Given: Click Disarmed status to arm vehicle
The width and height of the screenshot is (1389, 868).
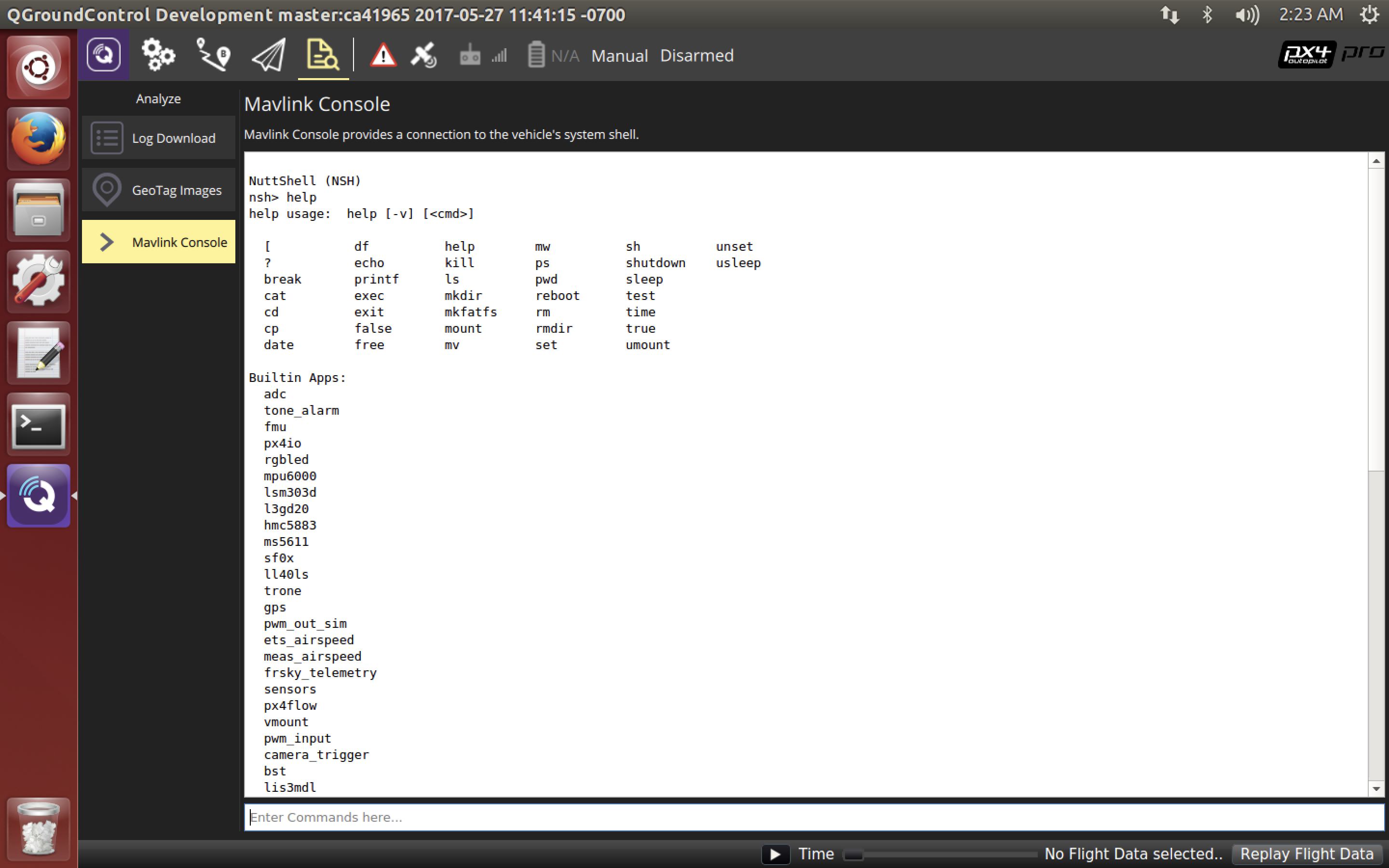Looking at the screenshot, I should tap(697, 55).
